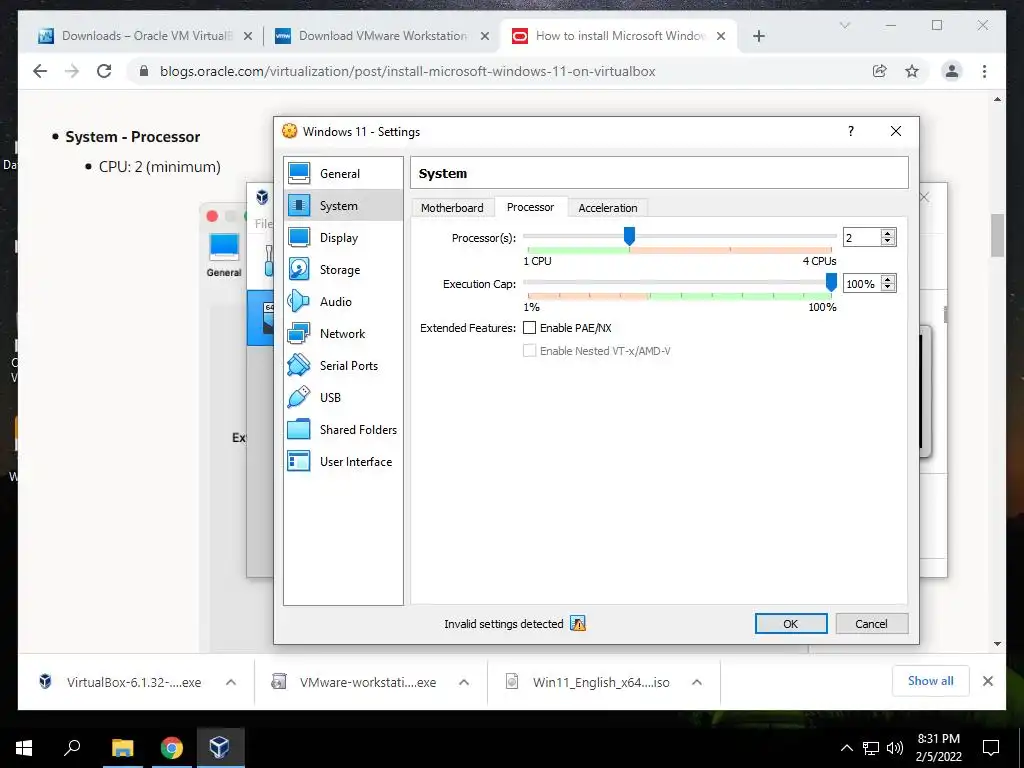Close the downloads bar
1024x768 pixels.
pos(987,681)
